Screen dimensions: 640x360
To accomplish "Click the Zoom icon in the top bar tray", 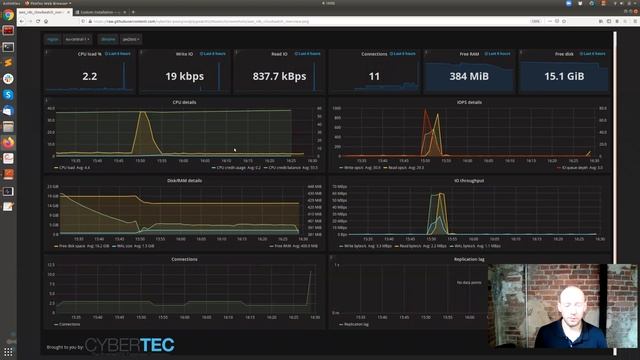I will tap(569, 3).
